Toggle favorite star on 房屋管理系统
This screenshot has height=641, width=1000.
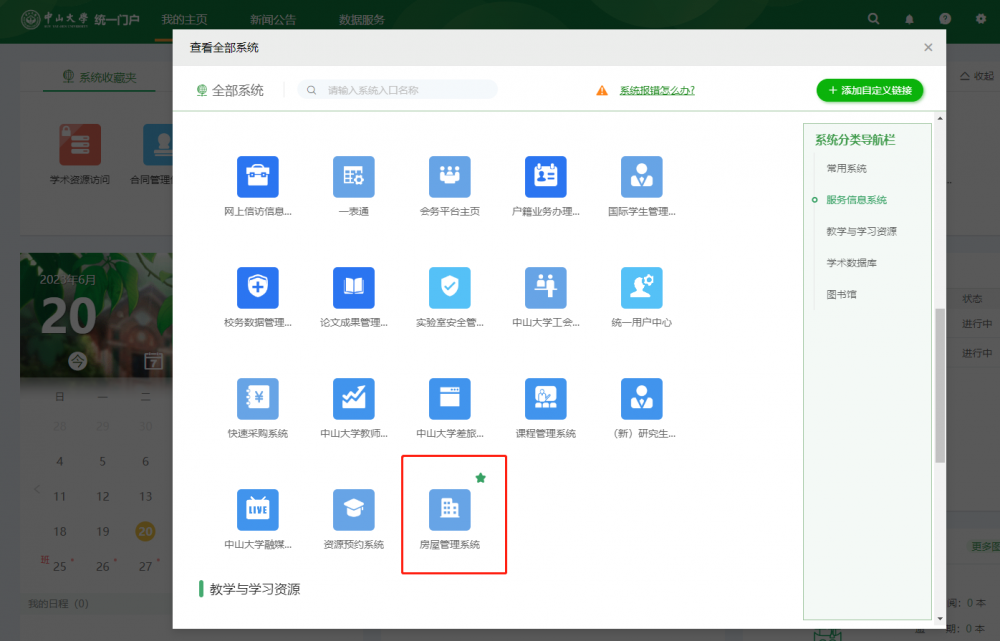click(x=481, y=478)
